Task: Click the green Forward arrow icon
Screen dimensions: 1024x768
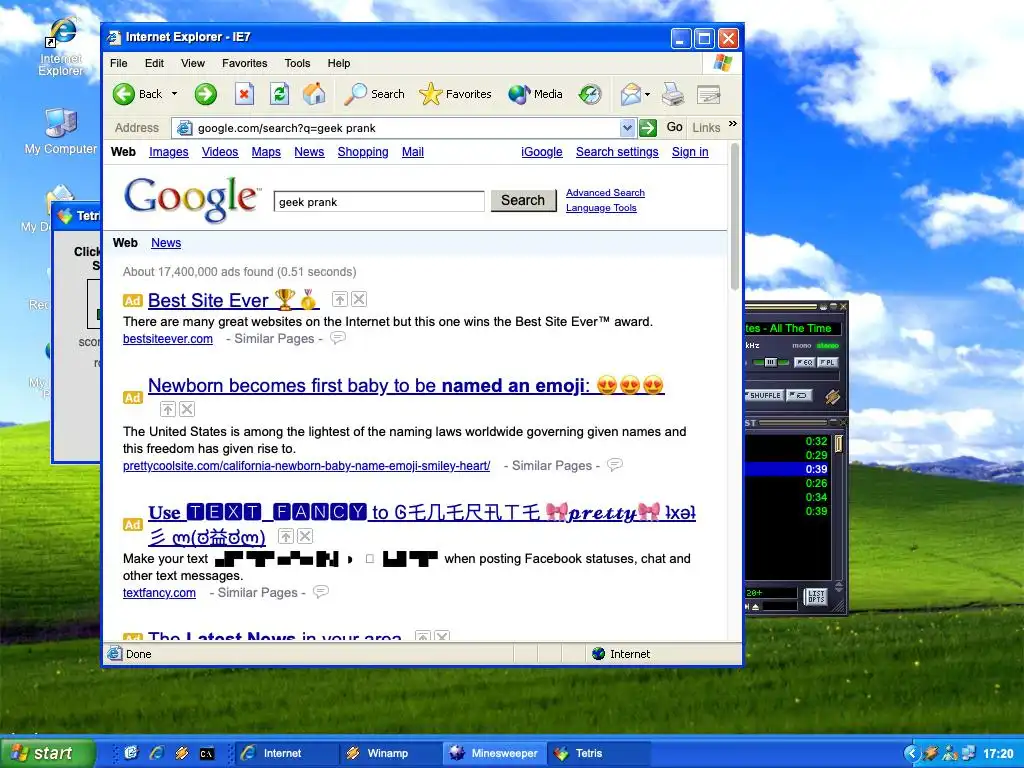Action: 205,94
